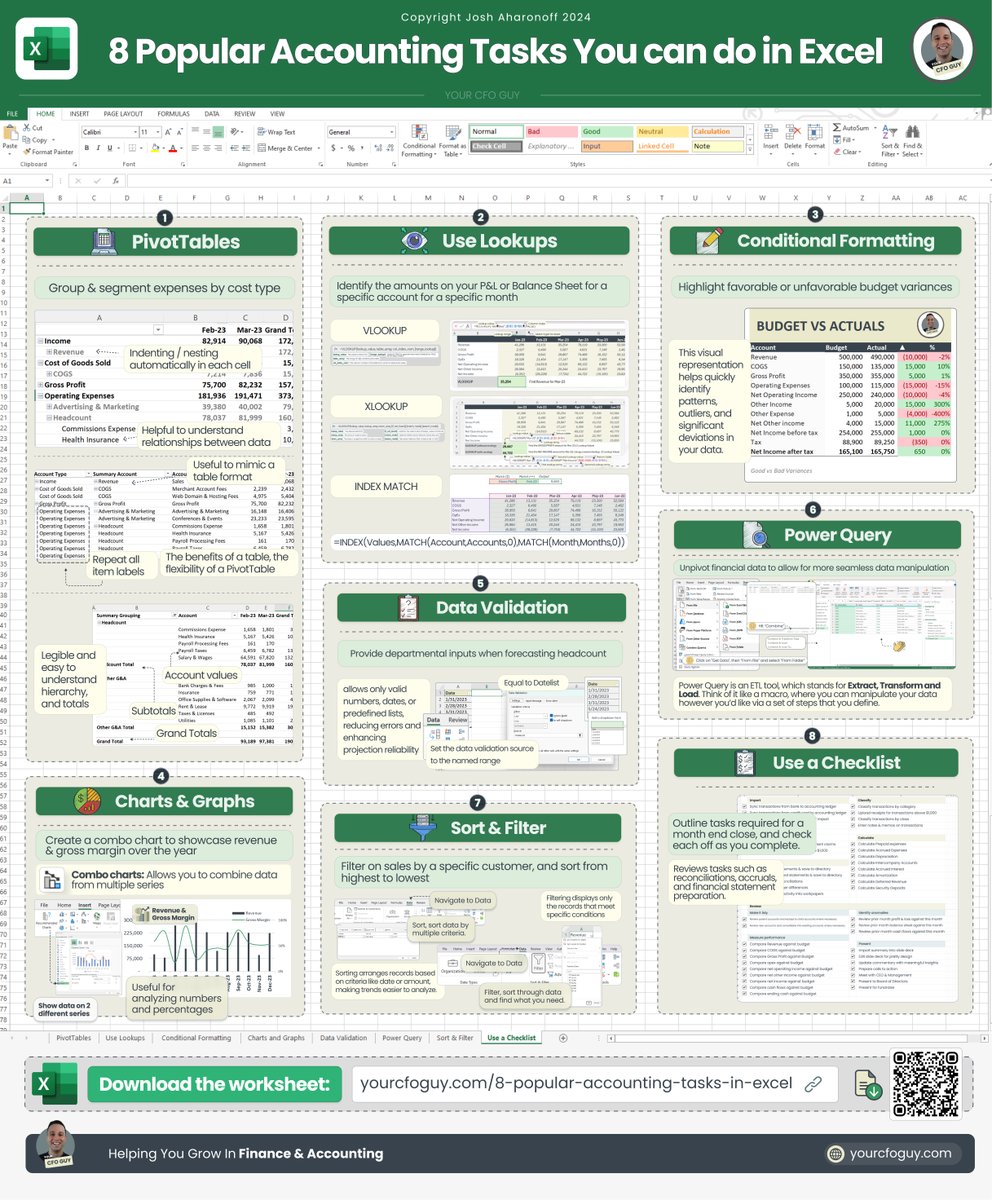Viewport: 992px width, 1200px height.
Task: Open the Use Lookups sheet tab
Action: coord(125,1038)
